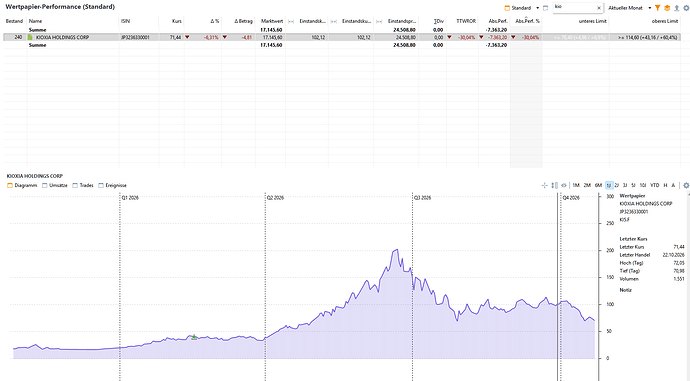Sort by Abs.Perf. % column header

pyautogui.click(x=527, y=21)
